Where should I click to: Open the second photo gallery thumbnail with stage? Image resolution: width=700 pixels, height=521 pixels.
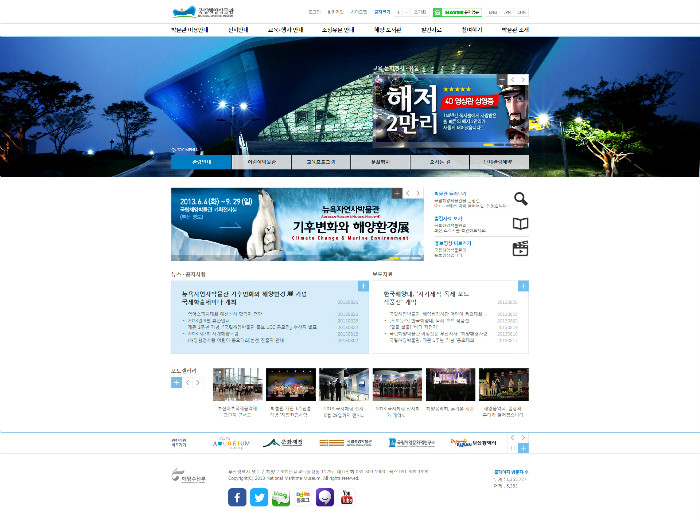[291, 384]
